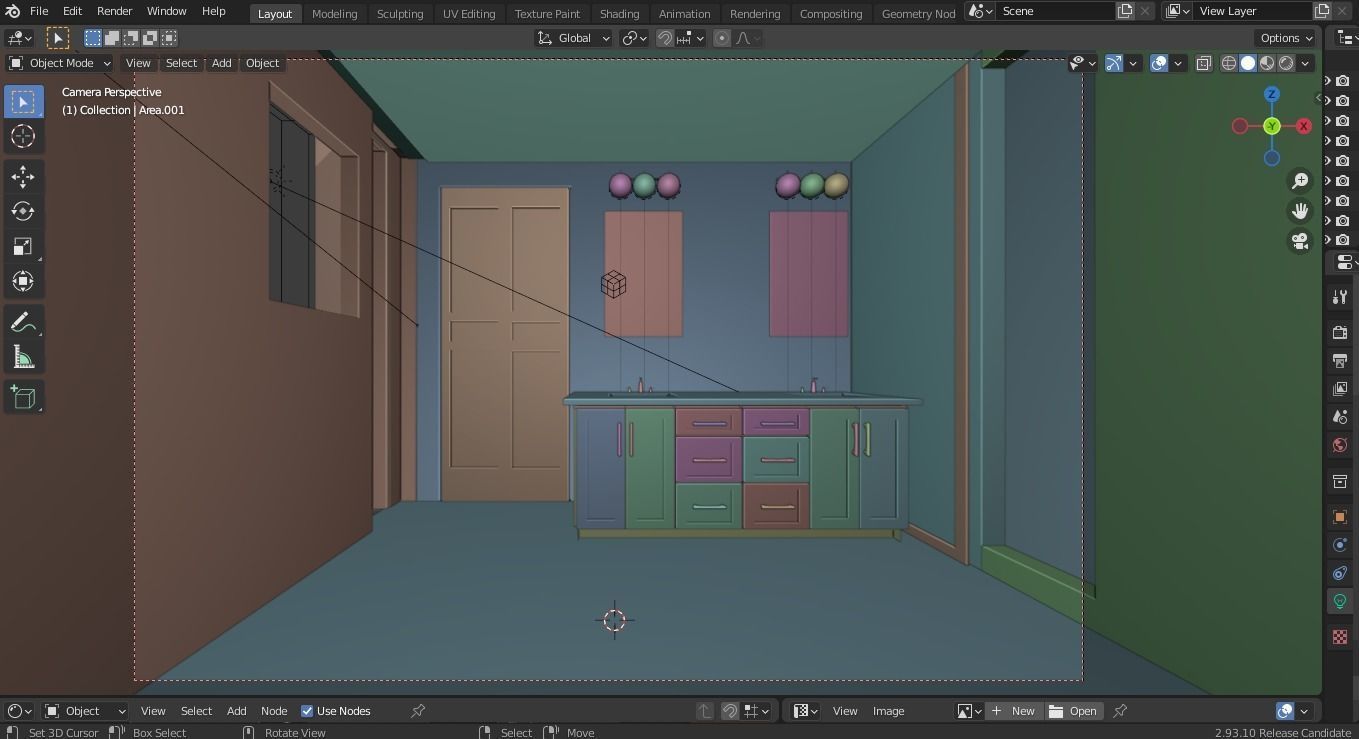
Task: Open the Collection properties tab
Action: click(1341, 482)
